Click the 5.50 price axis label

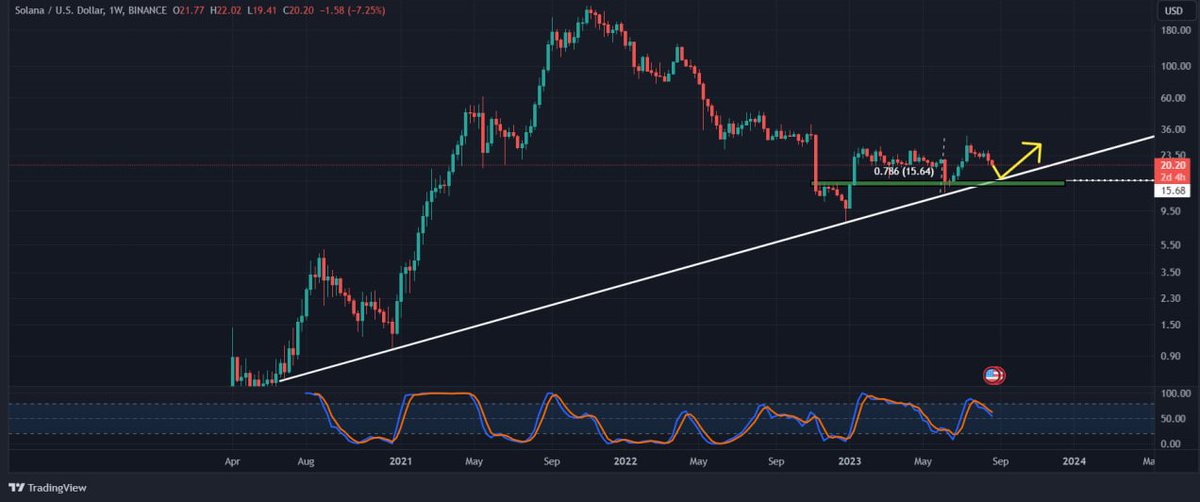click(1172, 245)
